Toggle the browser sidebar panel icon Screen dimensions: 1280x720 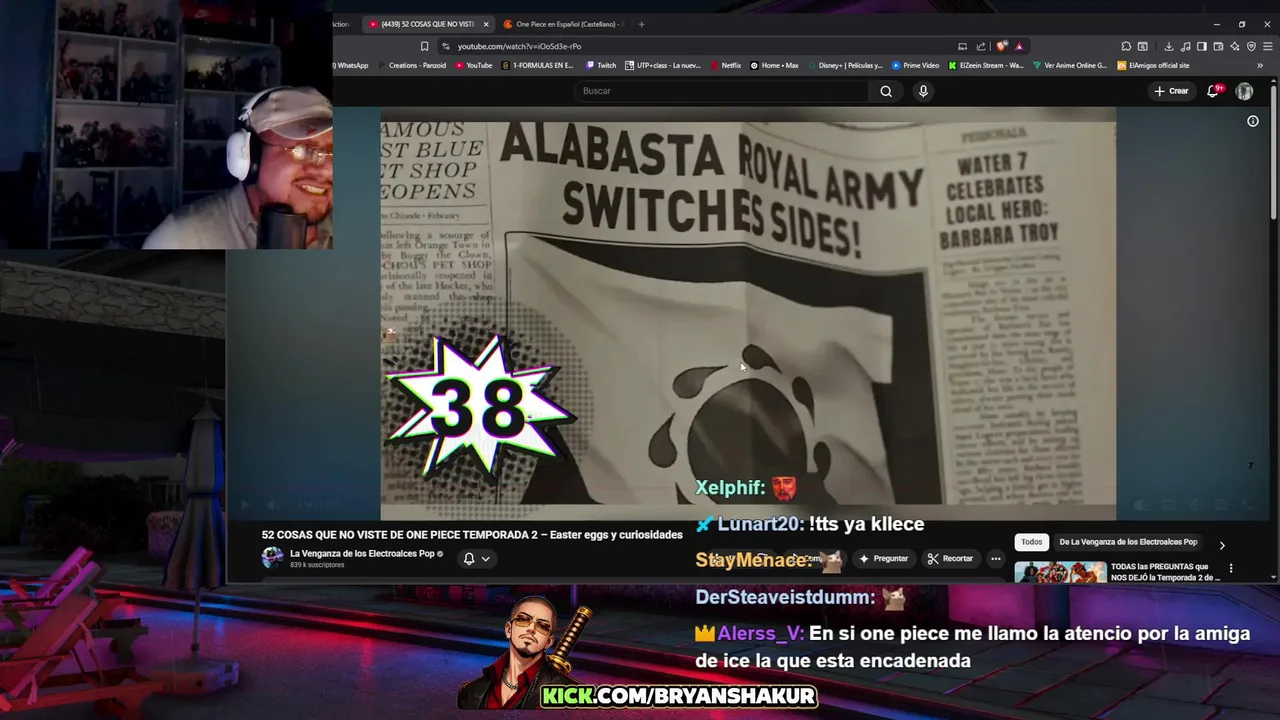pyautogui.click(x=1202, y=46)
